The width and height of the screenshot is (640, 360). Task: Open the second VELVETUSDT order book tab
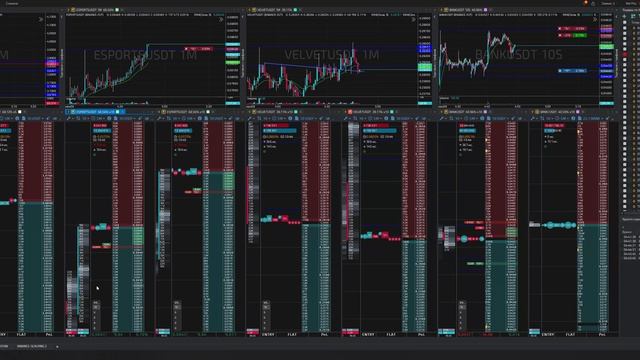(x=371, y=112)
